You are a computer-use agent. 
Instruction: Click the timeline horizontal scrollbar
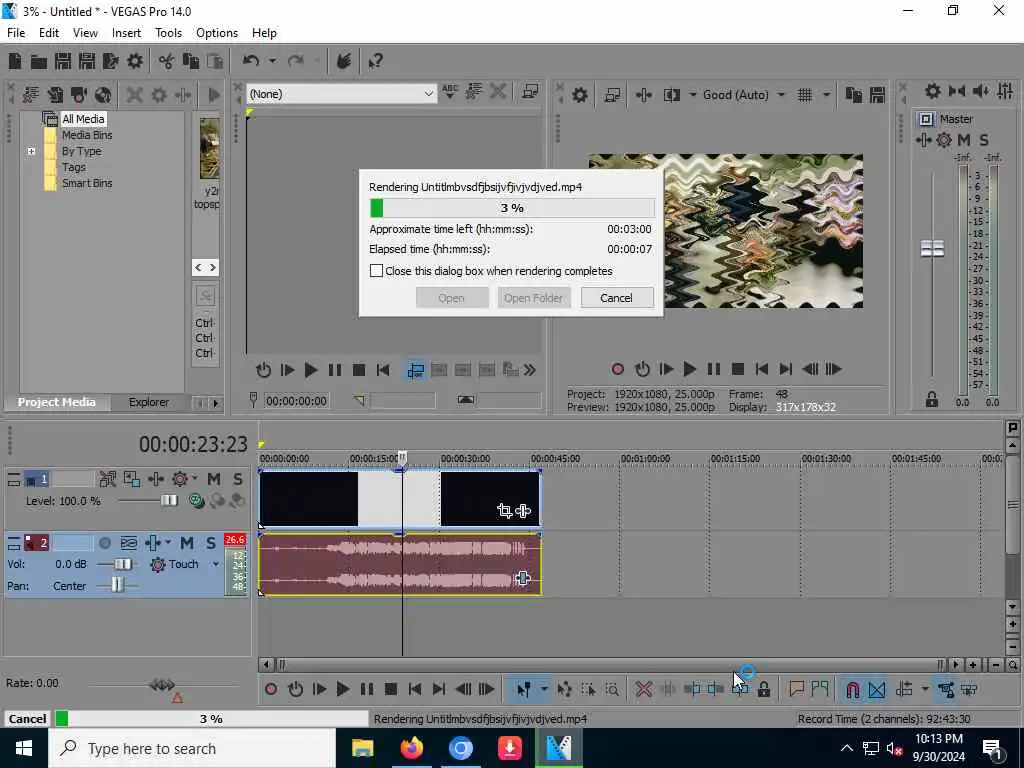[x=611, y=665]
